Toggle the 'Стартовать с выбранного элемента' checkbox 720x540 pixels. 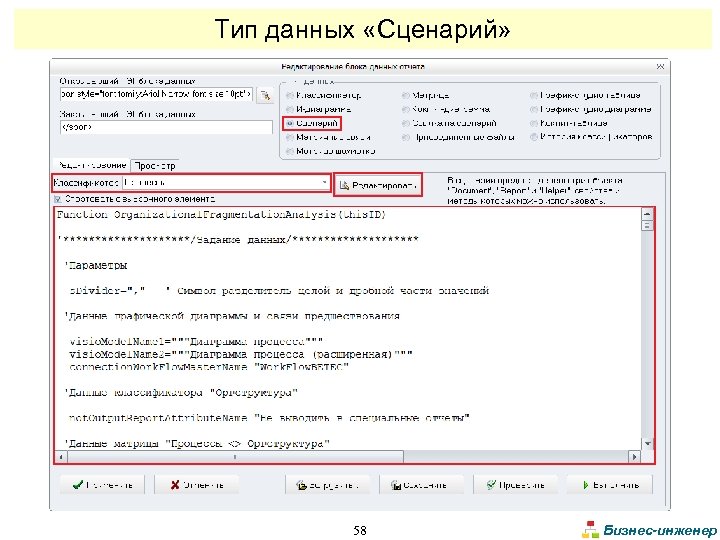(57, 199)
